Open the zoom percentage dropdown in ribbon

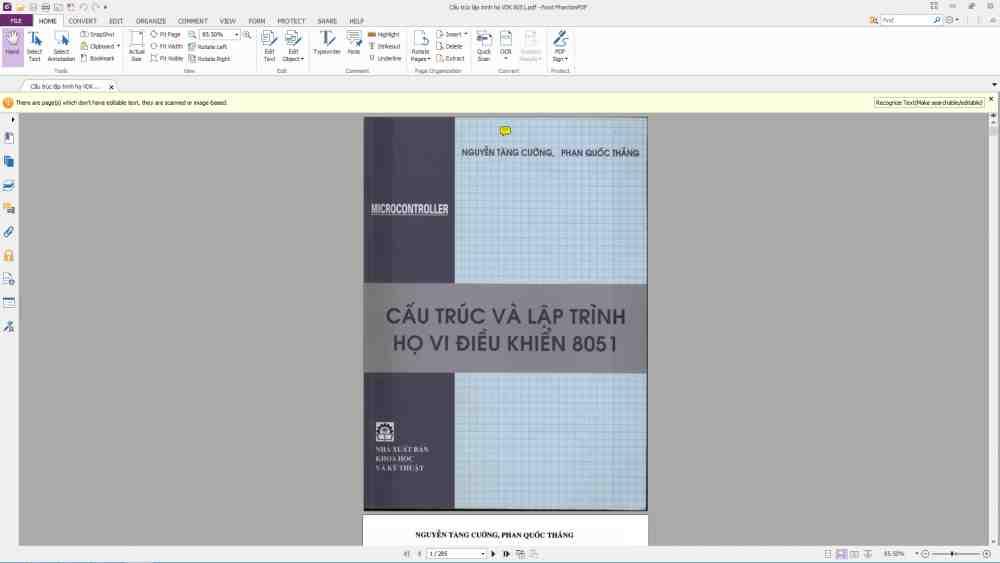236,34
